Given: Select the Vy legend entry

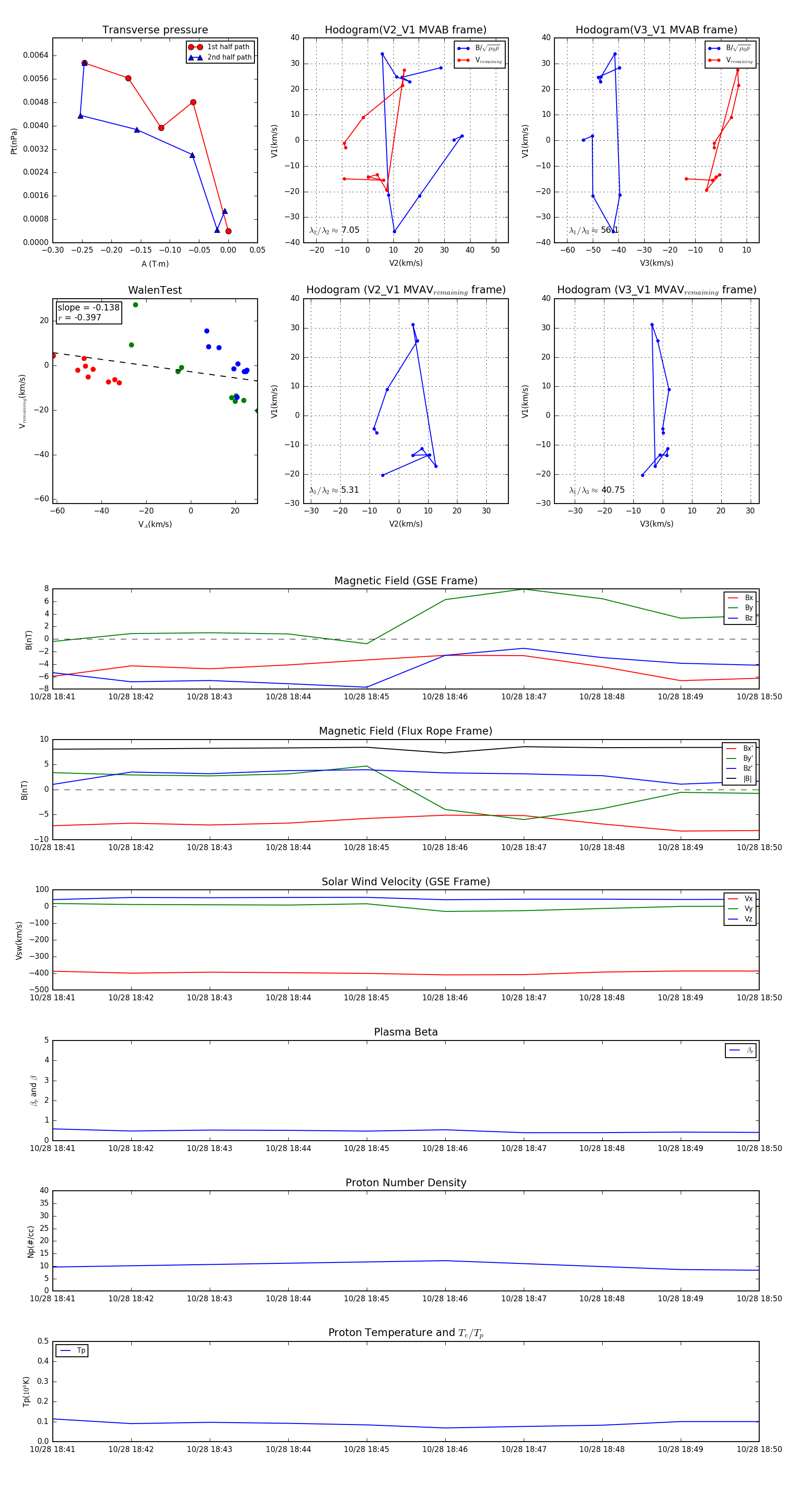Looking at the screenshot, I should click(740, 909).
